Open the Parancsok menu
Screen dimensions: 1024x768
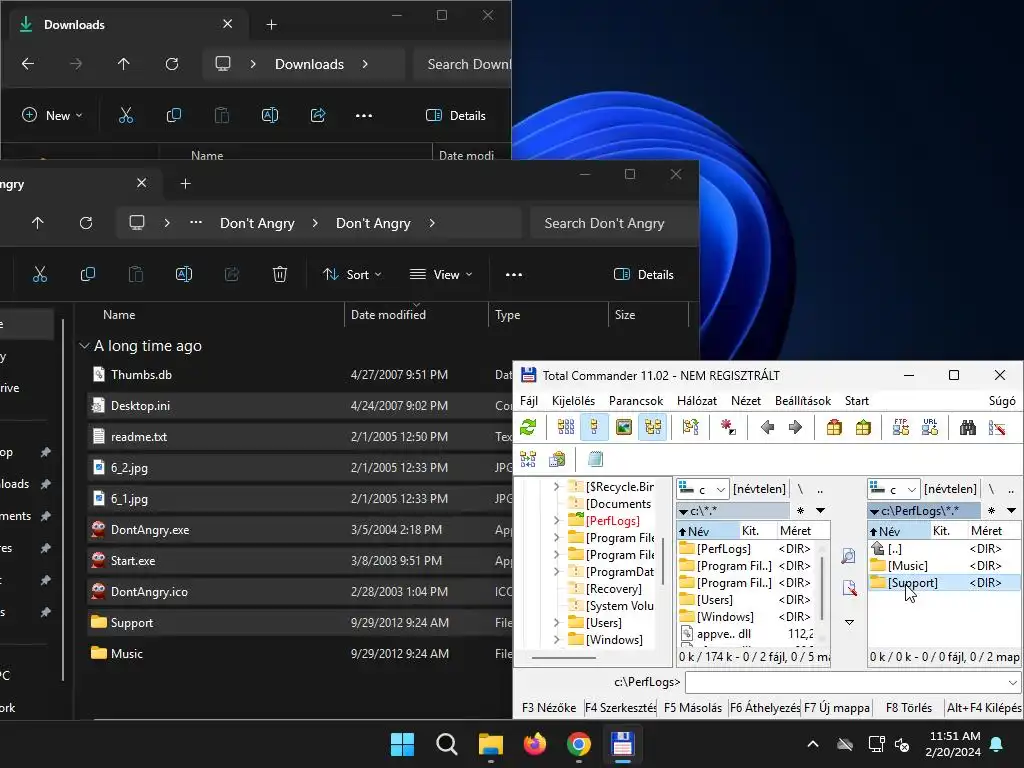(x=635, y=401)
